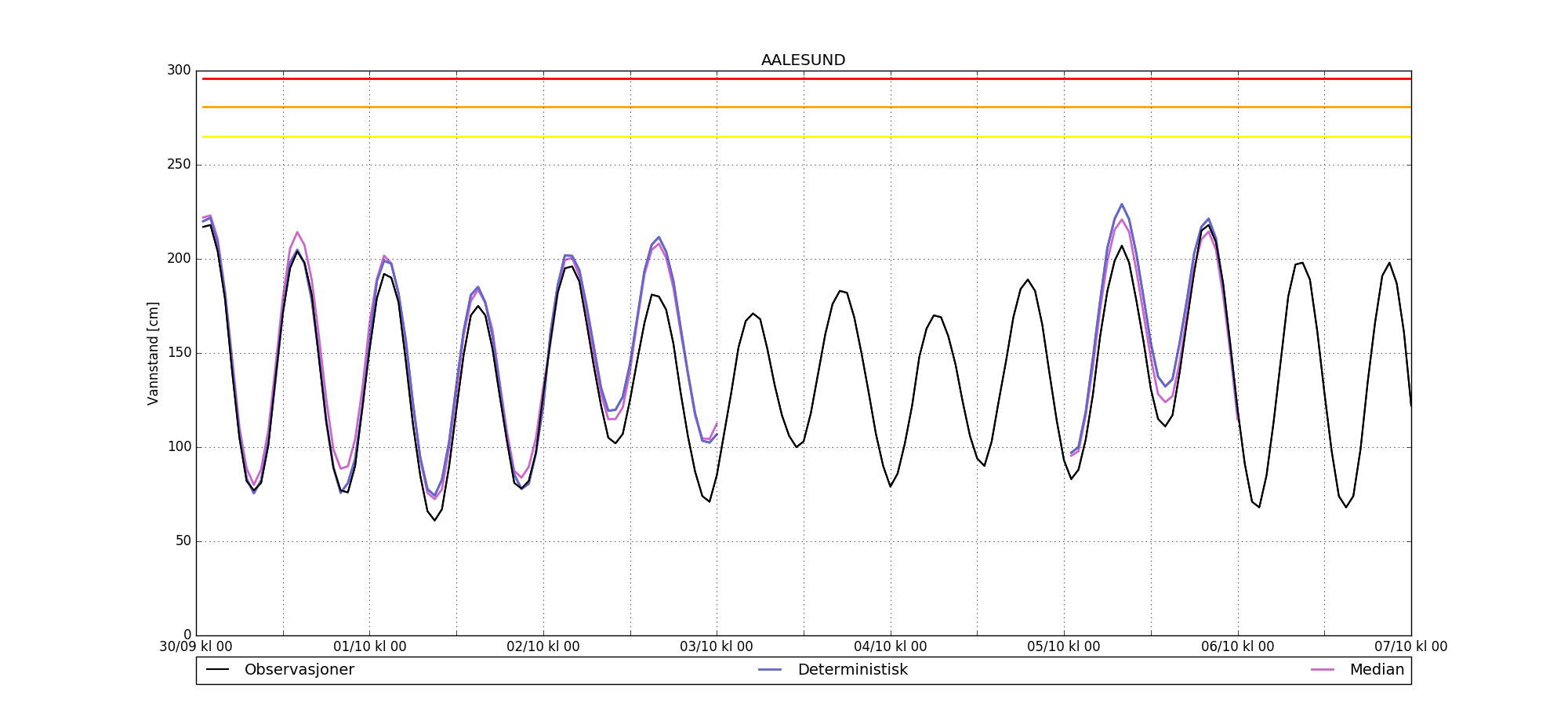Select the Median legend label

point(1376,670)
